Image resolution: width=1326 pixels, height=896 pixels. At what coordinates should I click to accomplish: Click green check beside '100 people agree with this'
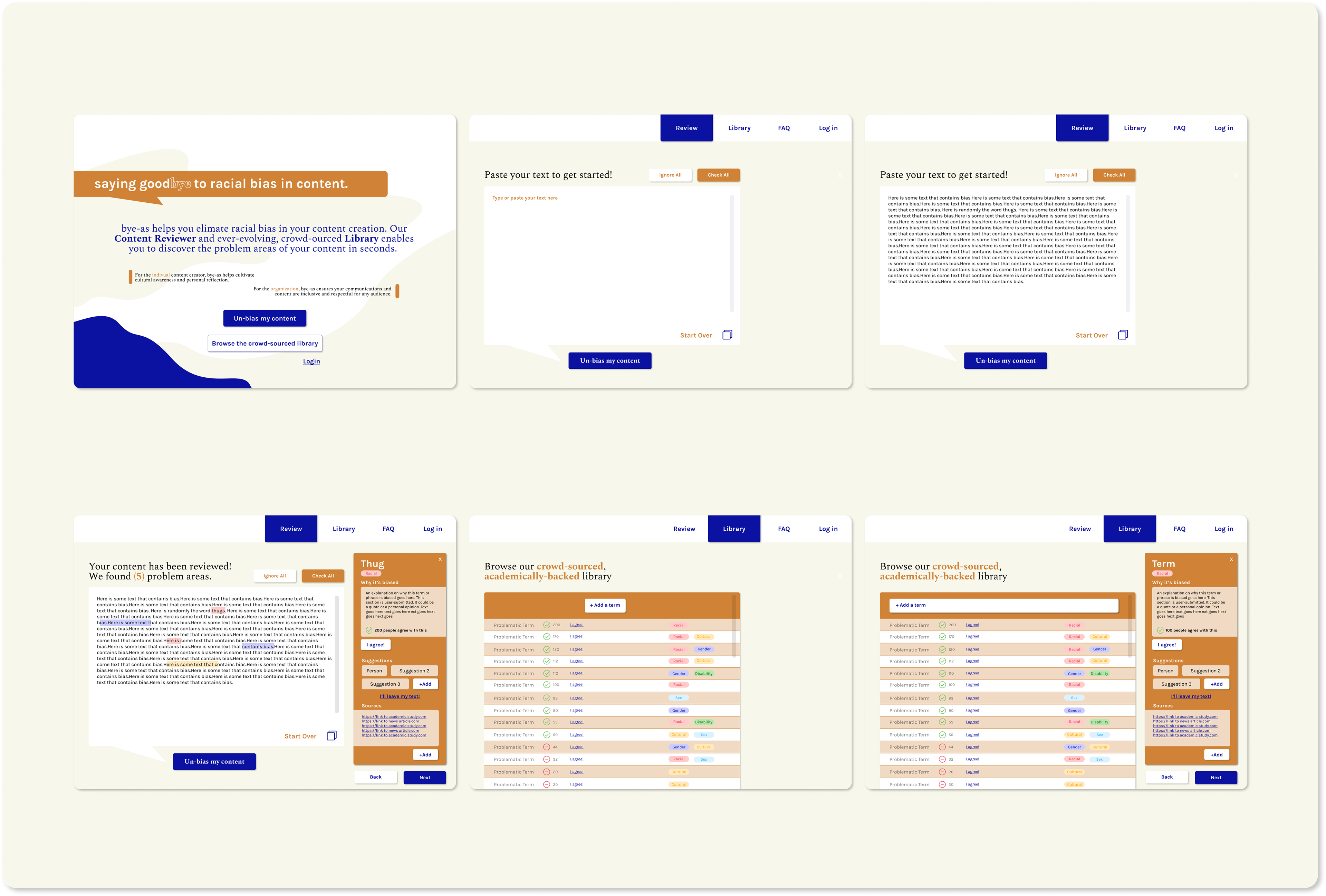1160,630
